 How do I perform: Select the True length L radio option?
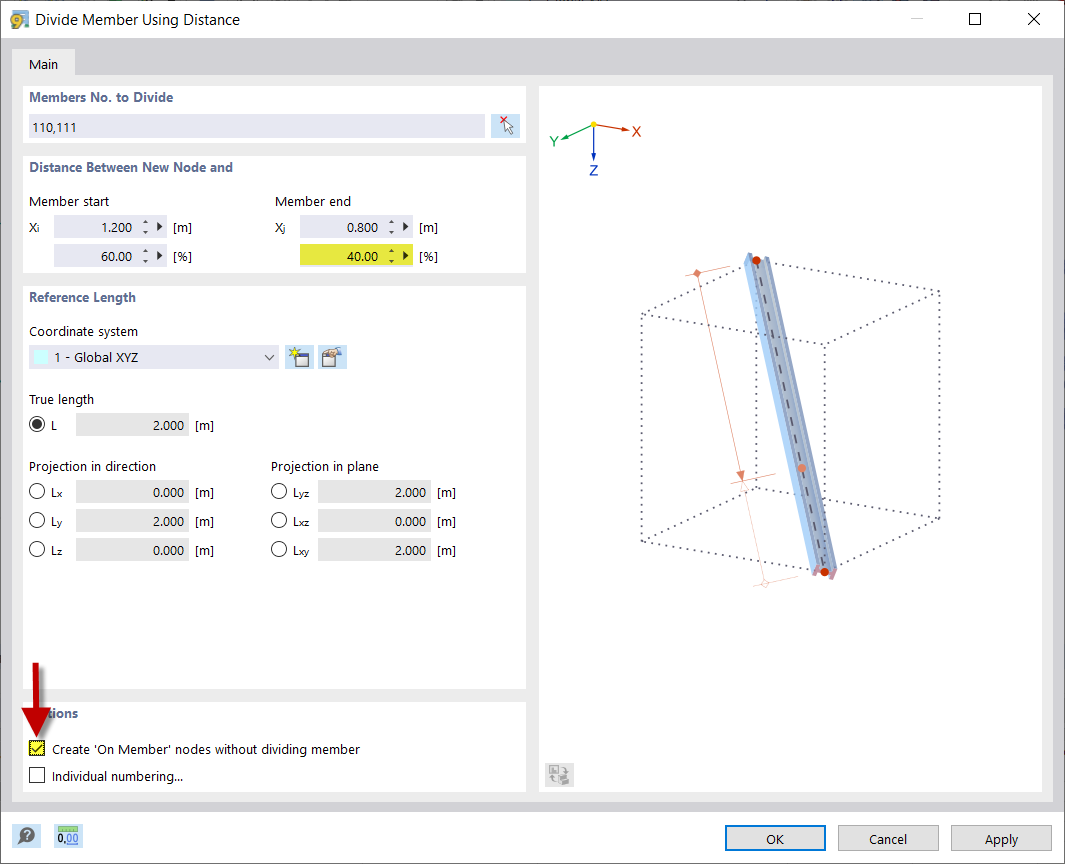point(35,424)
